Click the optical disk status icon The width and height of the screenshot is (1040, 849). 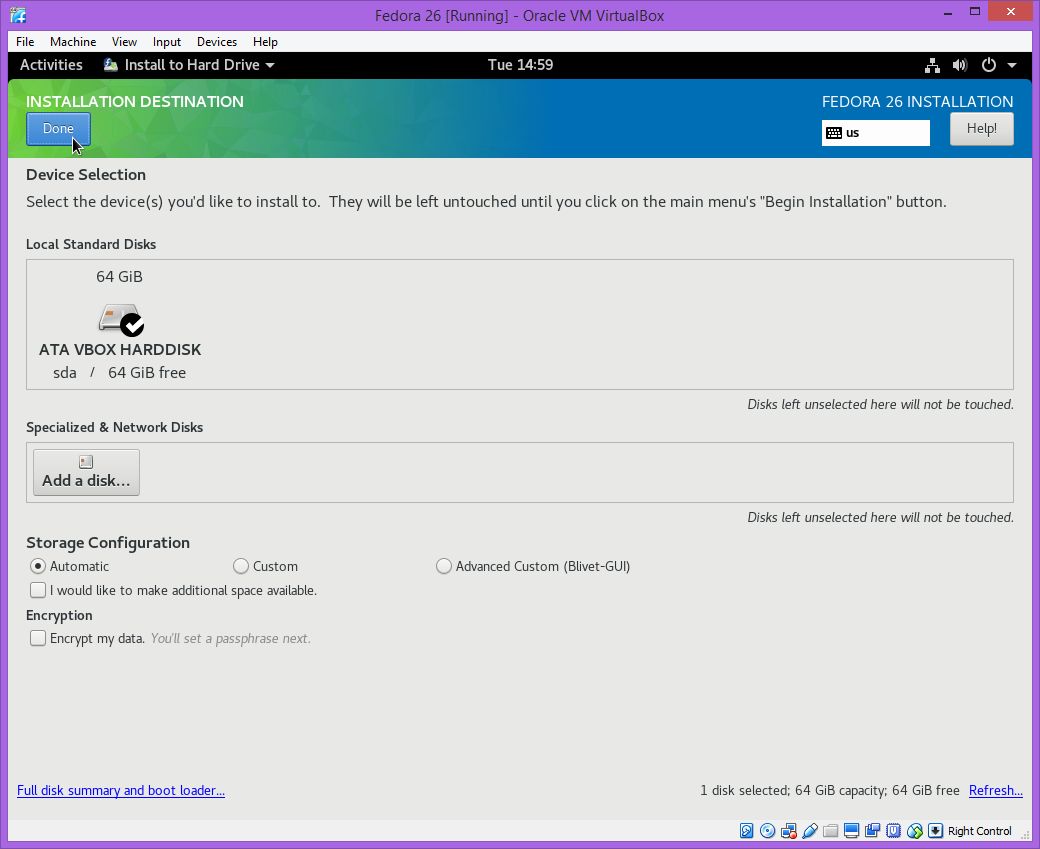(x=767, y=830)
